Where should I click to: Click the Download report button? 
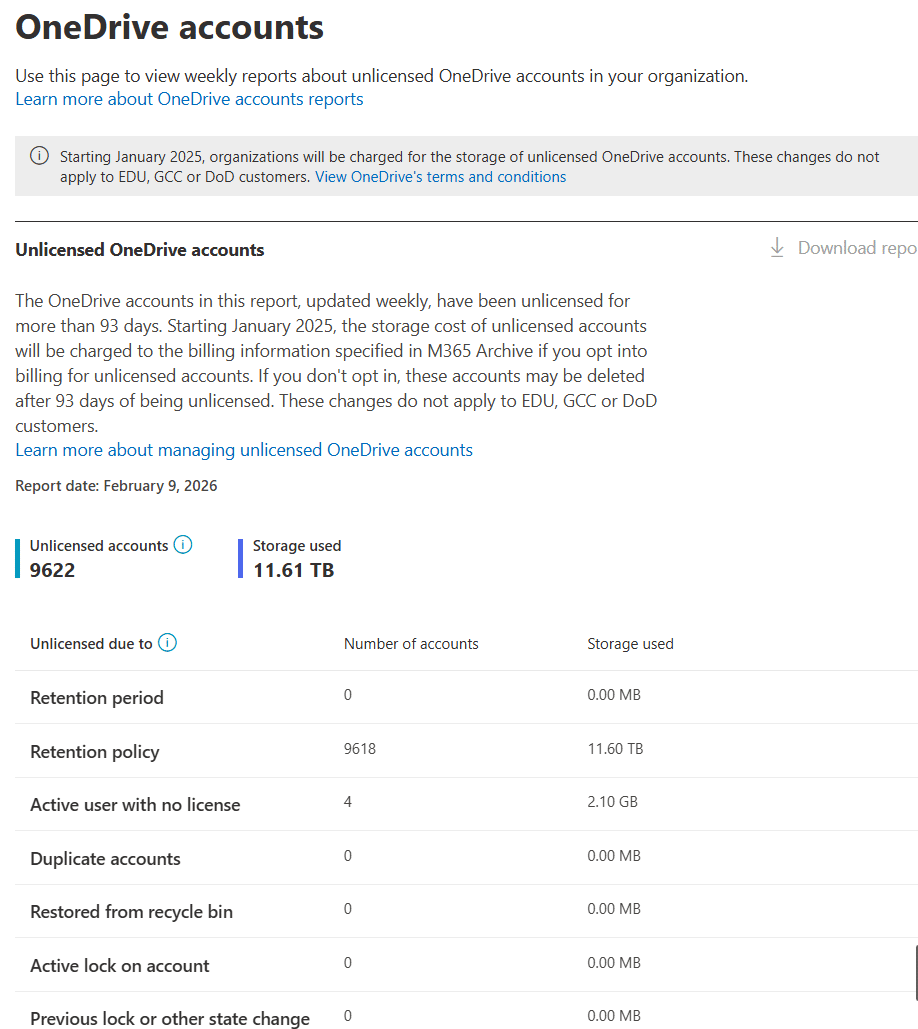(x=843, y=248)
